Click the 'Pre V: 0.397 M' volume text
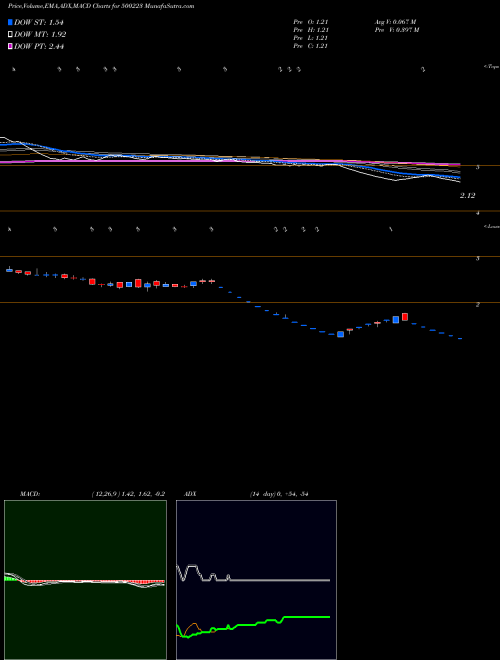 tap(396, 30)
